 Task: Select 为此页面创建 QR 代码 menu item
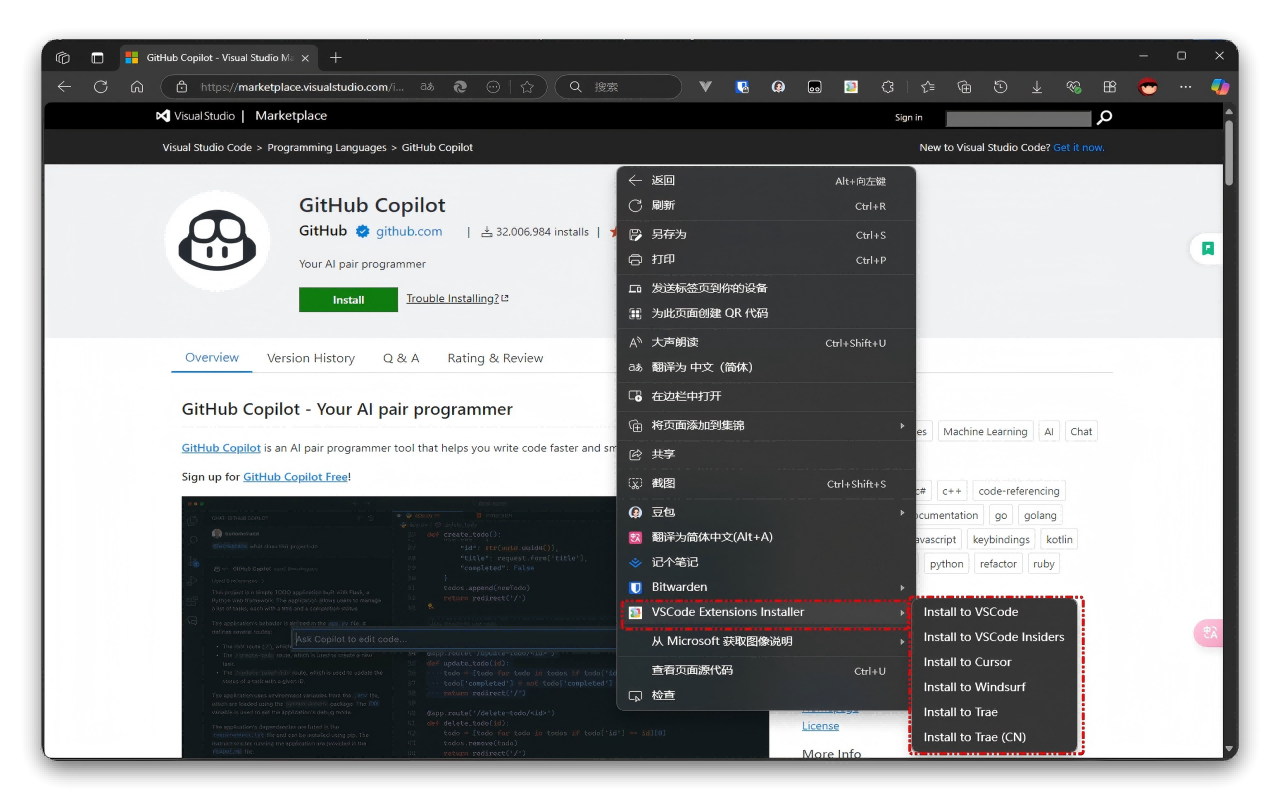pos(766,314)
